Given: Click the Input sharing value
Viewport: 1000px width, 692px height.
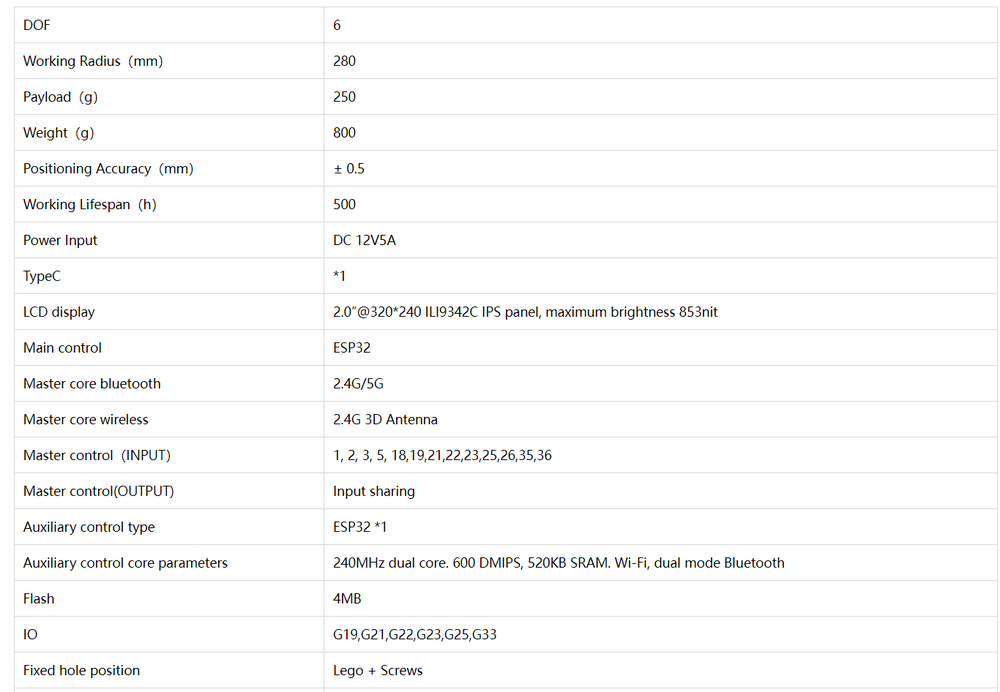Looking at the screenshot, I should (374, 491).
